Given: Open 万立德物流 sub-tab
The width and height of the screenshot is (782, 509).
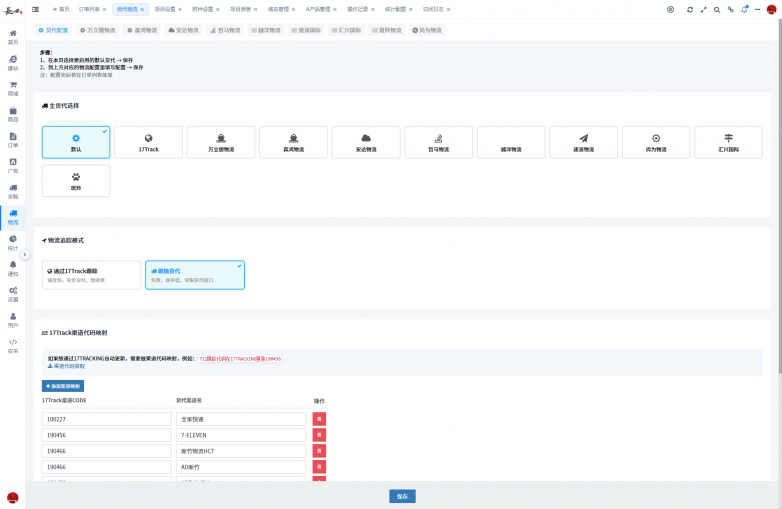Looking at the screenshot, I should click(x=98, y=30).
